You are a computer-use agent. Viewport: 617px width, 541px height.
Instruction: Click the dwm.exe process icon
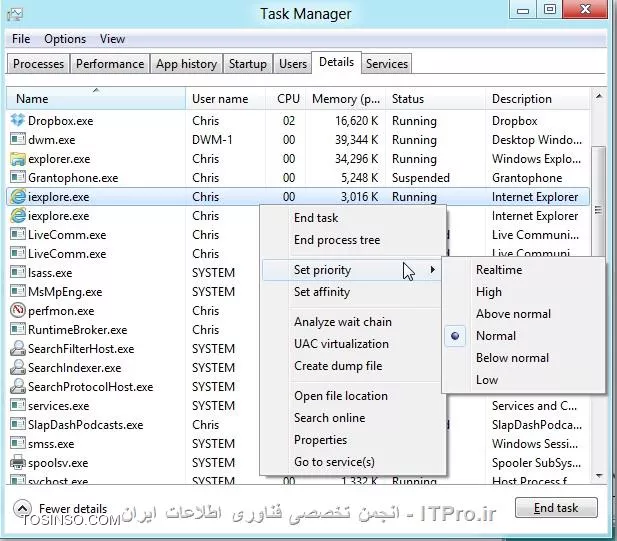tap(18, 139)
